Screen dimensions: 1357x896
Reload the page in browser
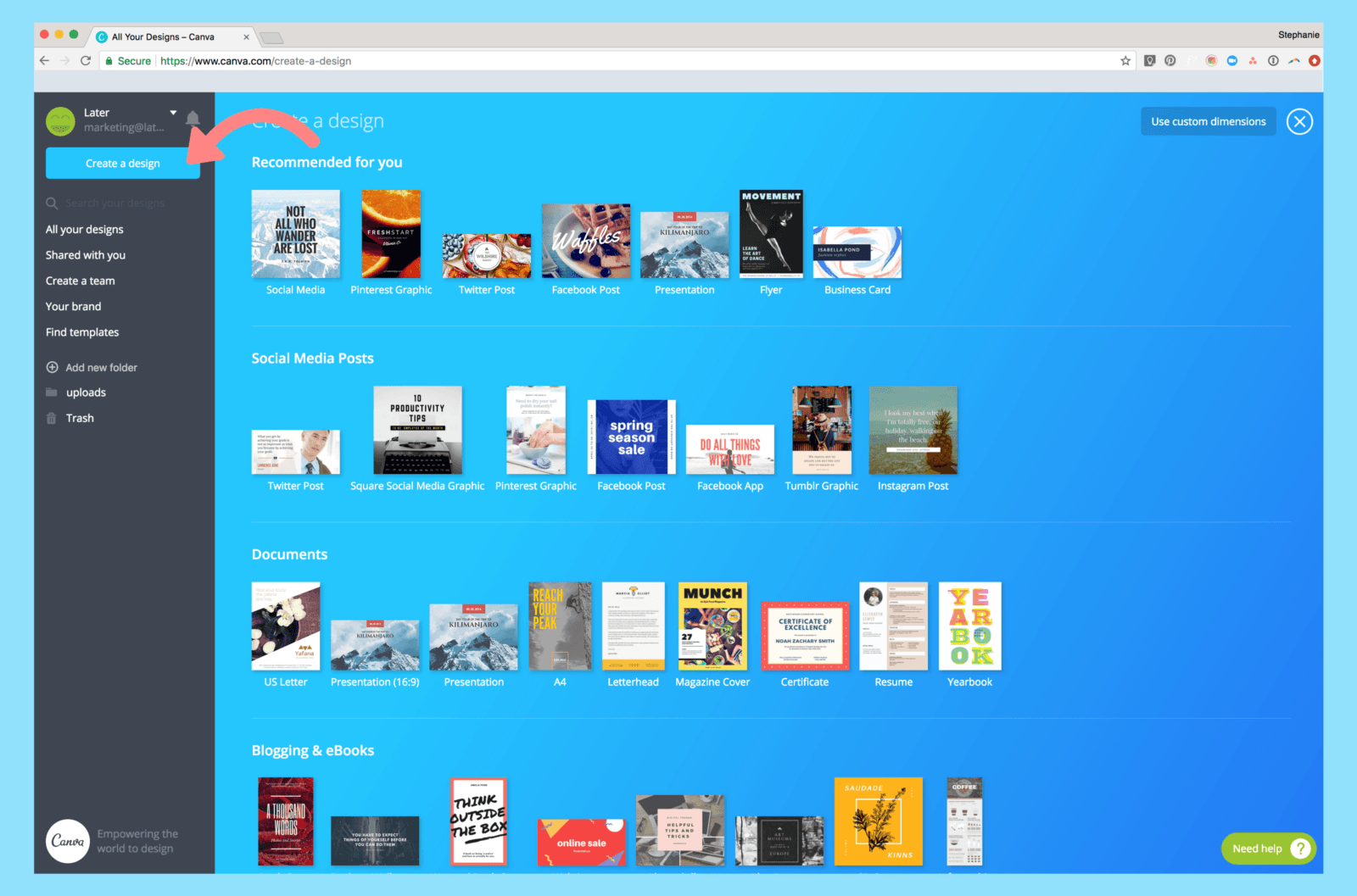(86, 61)
